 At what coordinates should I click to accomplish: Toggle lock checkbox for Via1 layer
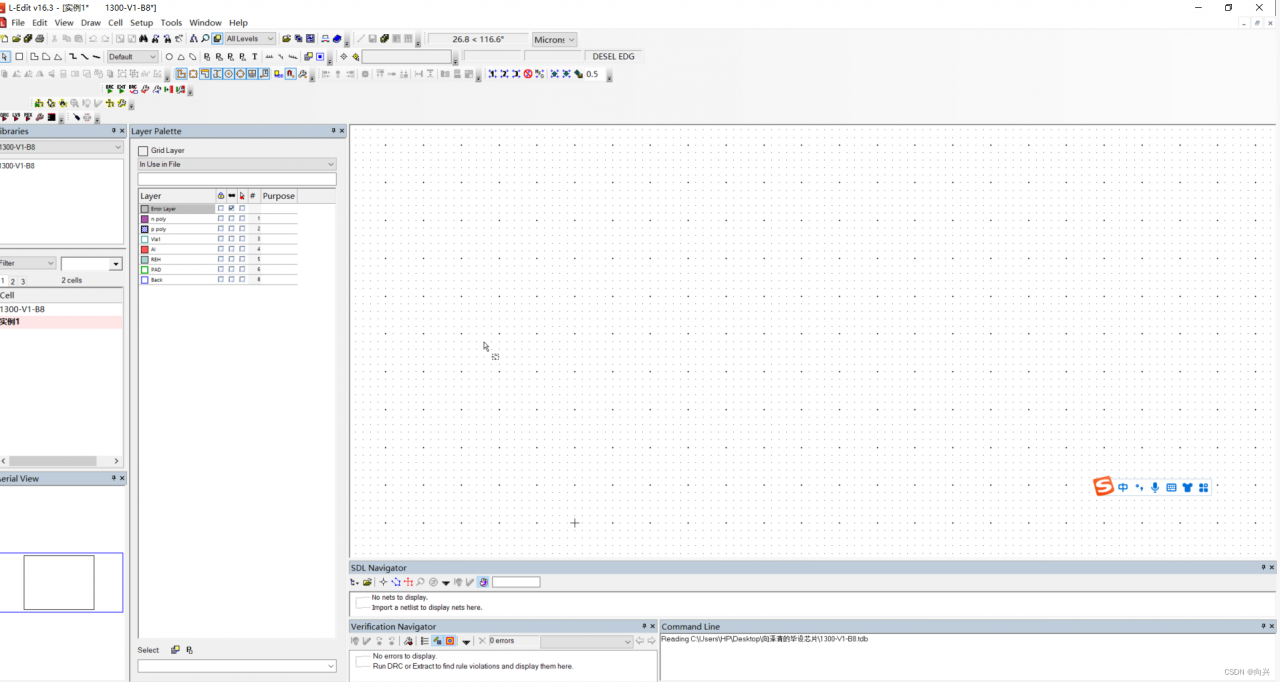[221, 239]
